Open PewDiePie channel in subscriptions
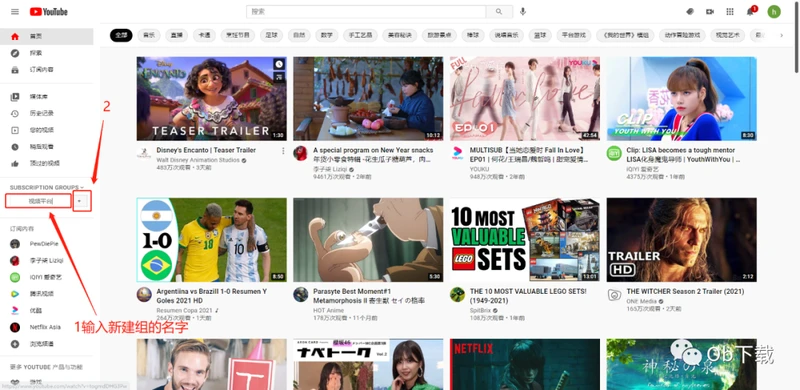This screenshot has height=390, width=800. point(46,244)
